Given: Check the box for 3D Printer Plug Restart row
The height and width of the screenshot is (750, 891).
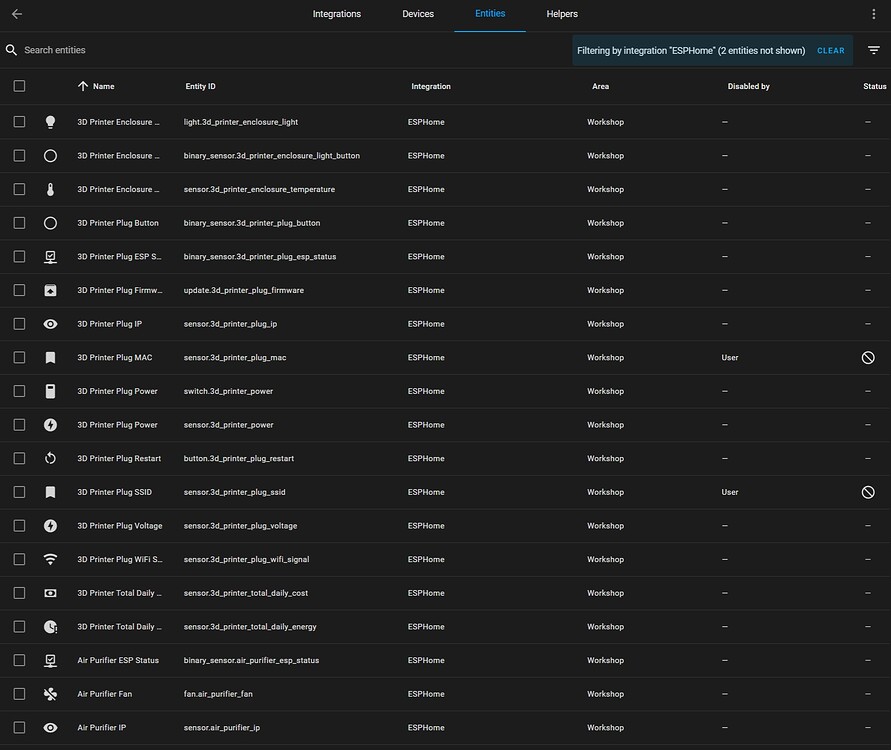Looking at the screenshot, I should click(19, 458).
